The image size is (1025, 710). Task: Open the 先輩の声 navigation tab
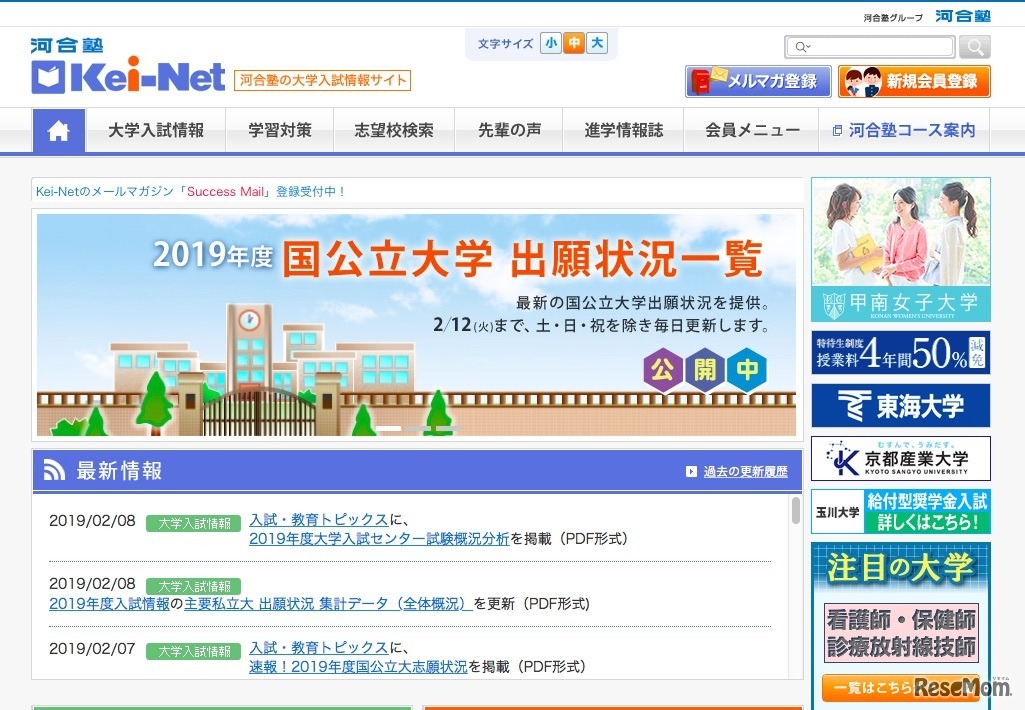tap(509, 129)
